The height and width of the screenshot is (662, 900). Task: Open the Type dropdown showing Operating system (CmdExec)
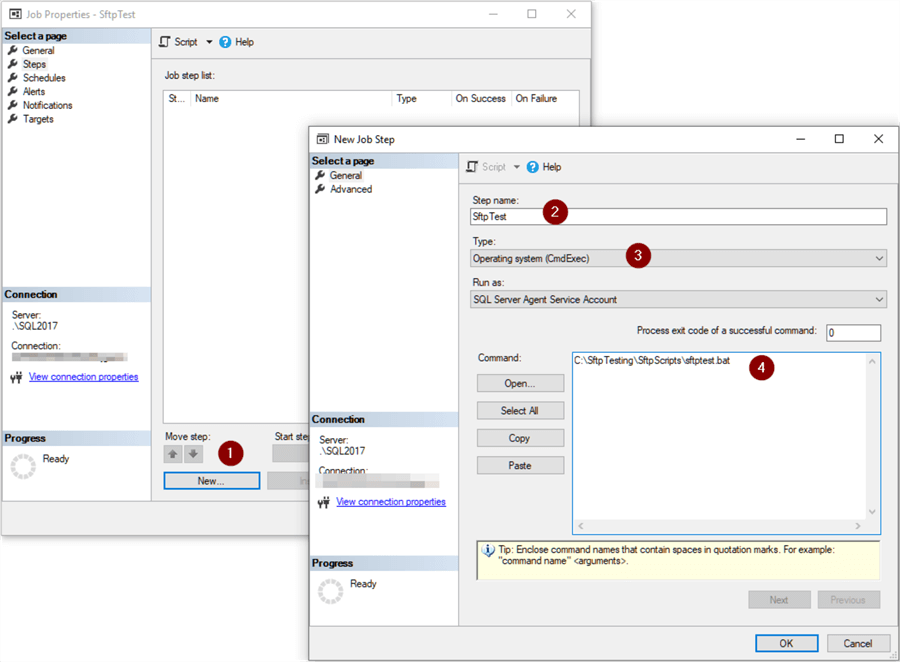[x=678, y=258]
